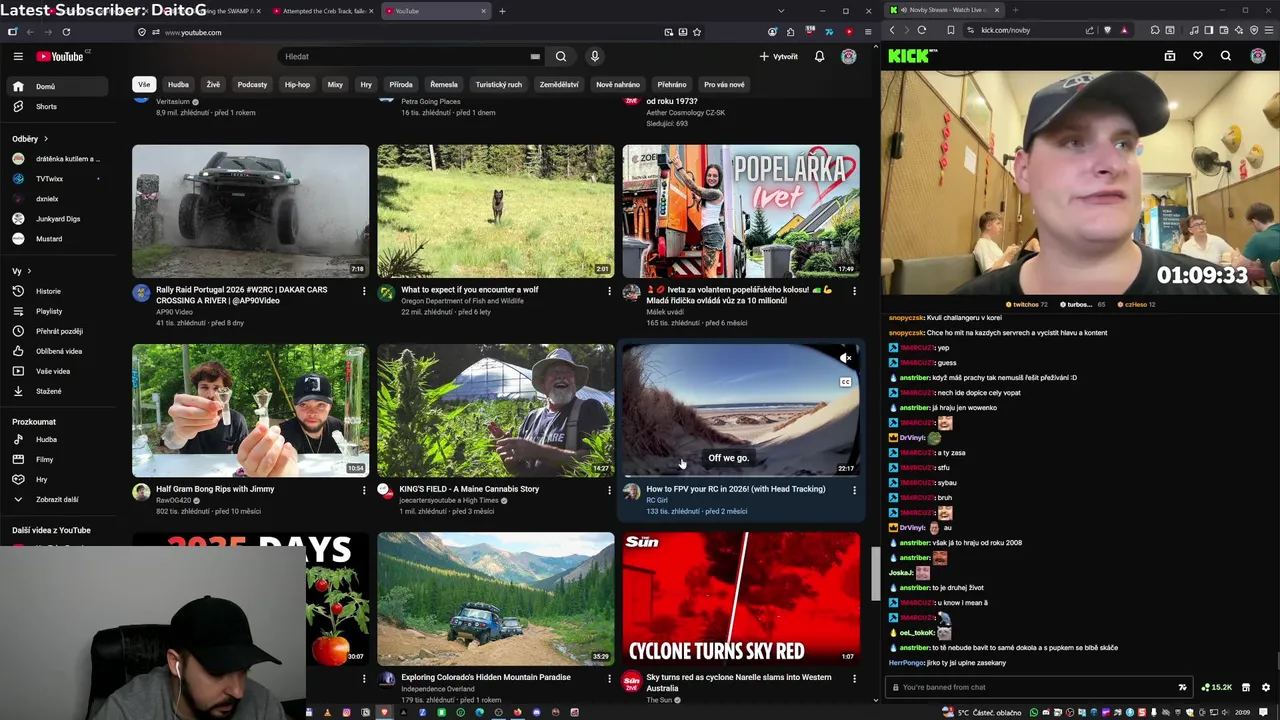
Task: Open Kick following heart icon
Action: pyautogui.click(x=1198, y=56)
